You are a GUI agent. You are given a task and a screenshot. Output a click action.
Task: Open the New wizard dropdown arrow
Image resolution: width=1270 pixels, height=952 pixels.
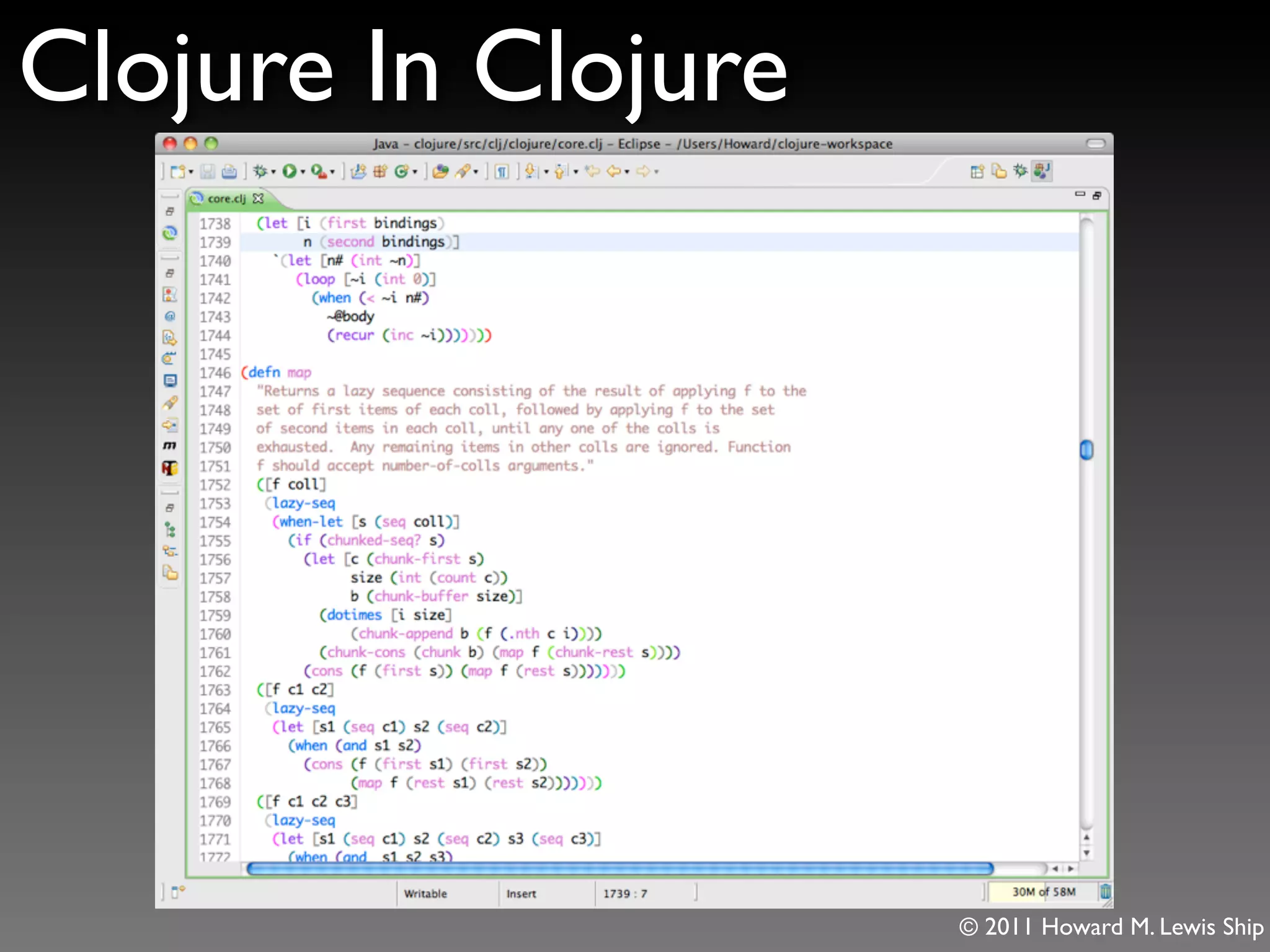(190, 172)
